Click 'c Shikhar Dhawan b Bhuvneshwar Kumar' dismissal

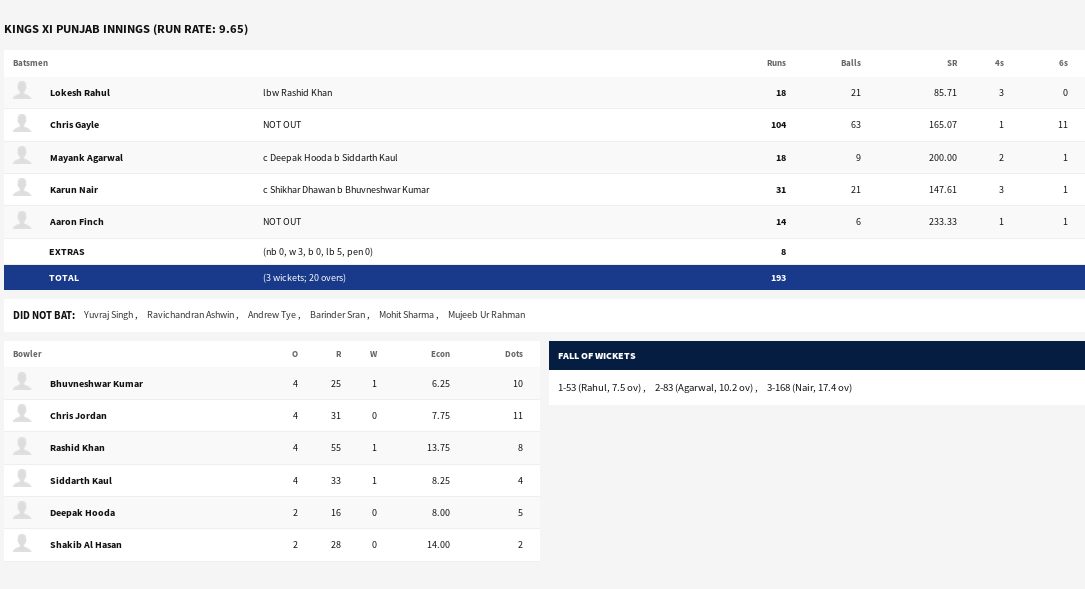(x=346, y=190)
